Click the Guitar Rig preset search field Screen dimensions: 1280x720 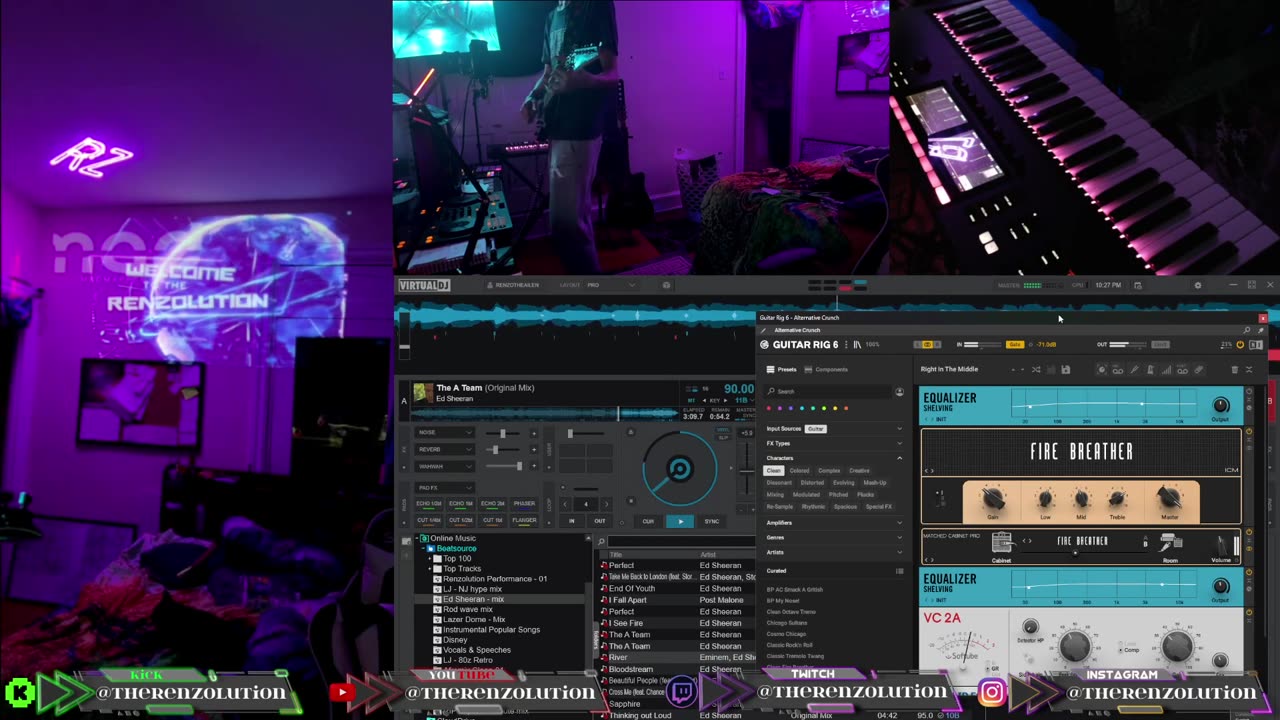[x=828, y=392]
